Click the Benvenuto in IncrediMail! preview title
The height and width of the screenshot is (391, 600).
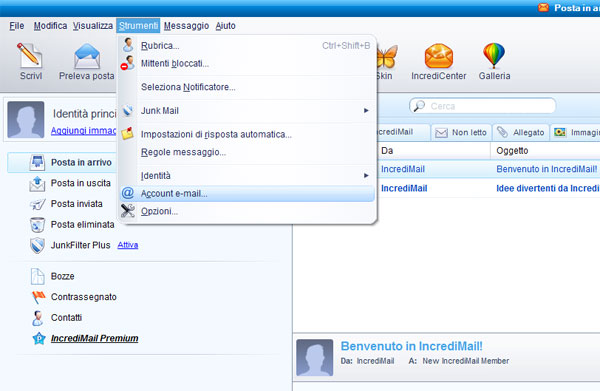pyautogui.click(x=411, y=346)
